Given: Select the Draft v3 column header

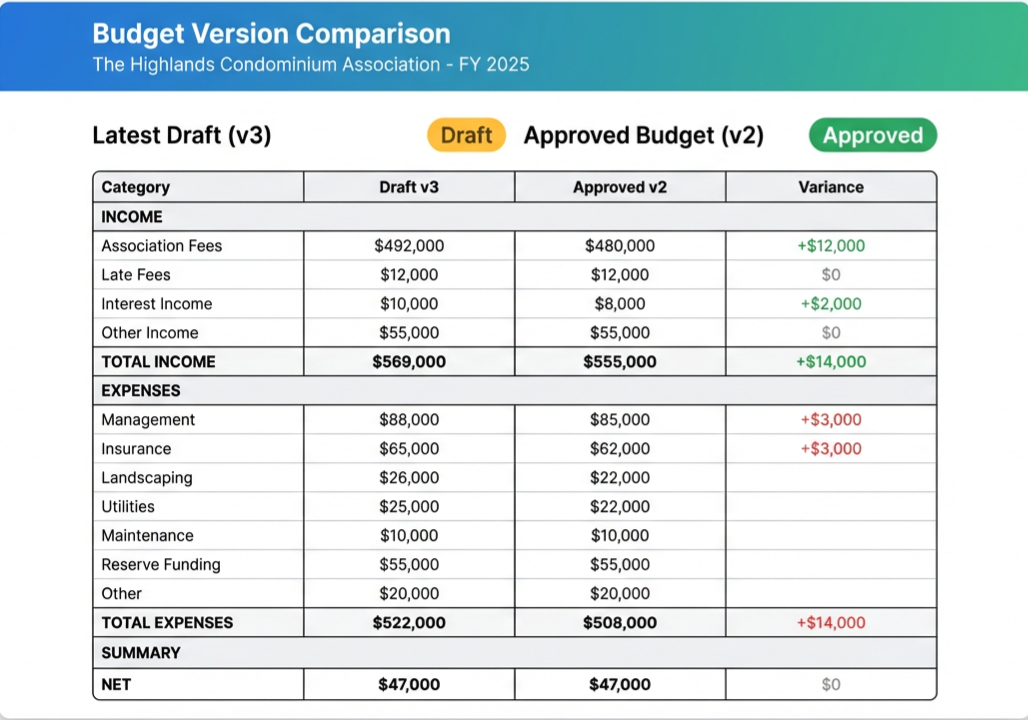Looking at the screenshot, I should pyautogui.click(x=408, y=187).
